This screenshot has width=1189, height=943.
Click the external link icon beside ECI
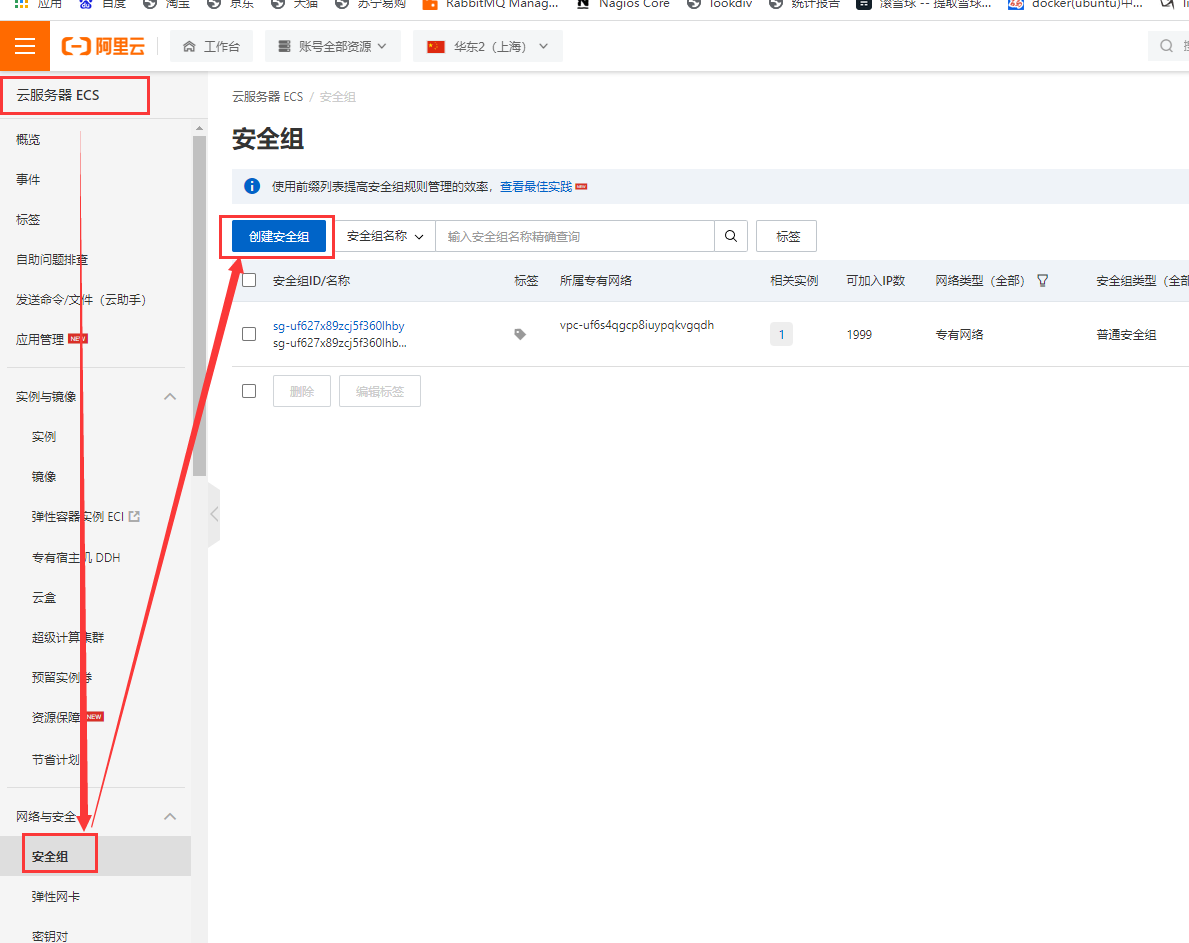click(134, 516)
